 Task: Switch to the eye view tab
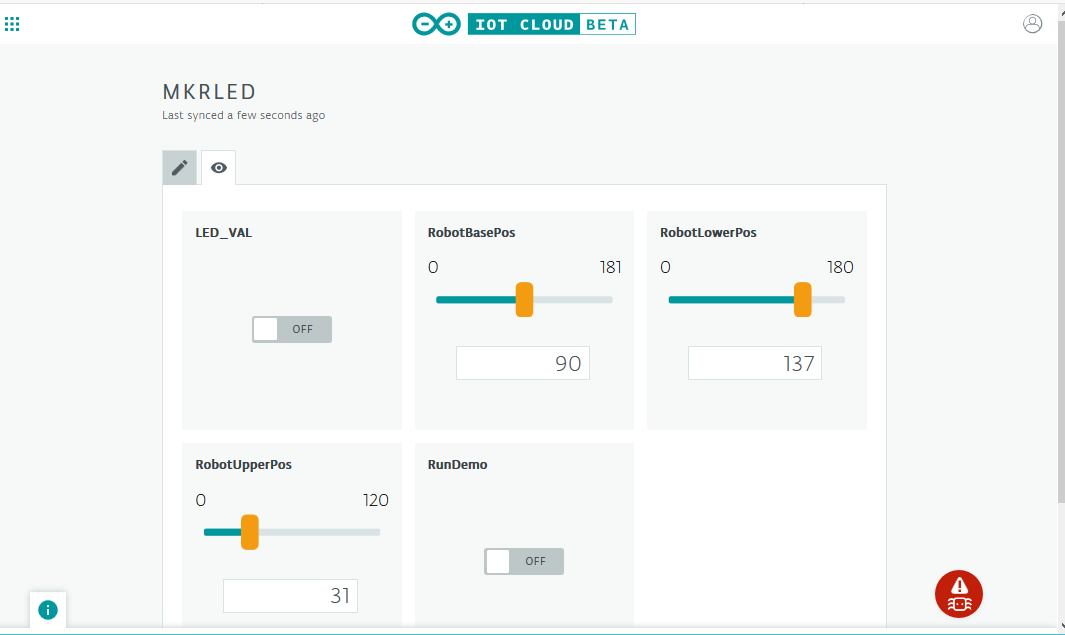tap(219, 168)
